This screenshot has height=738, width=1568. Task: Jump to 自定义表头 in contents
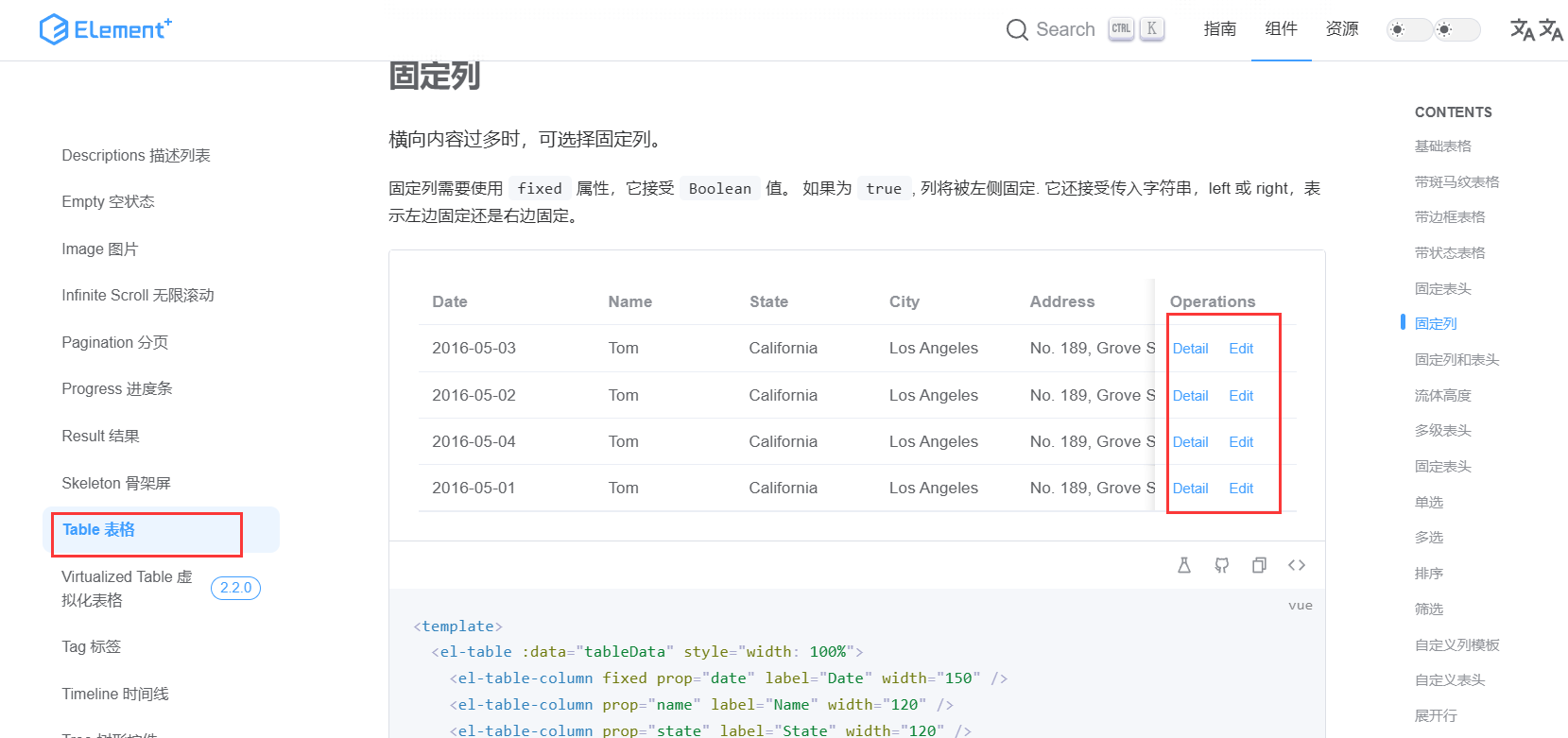click(1450, 680)
